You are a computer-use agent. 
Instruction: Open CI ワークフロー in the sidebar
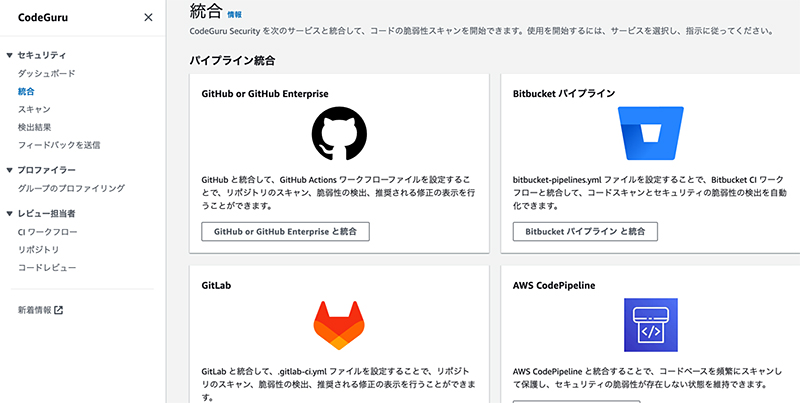[47, 232]
